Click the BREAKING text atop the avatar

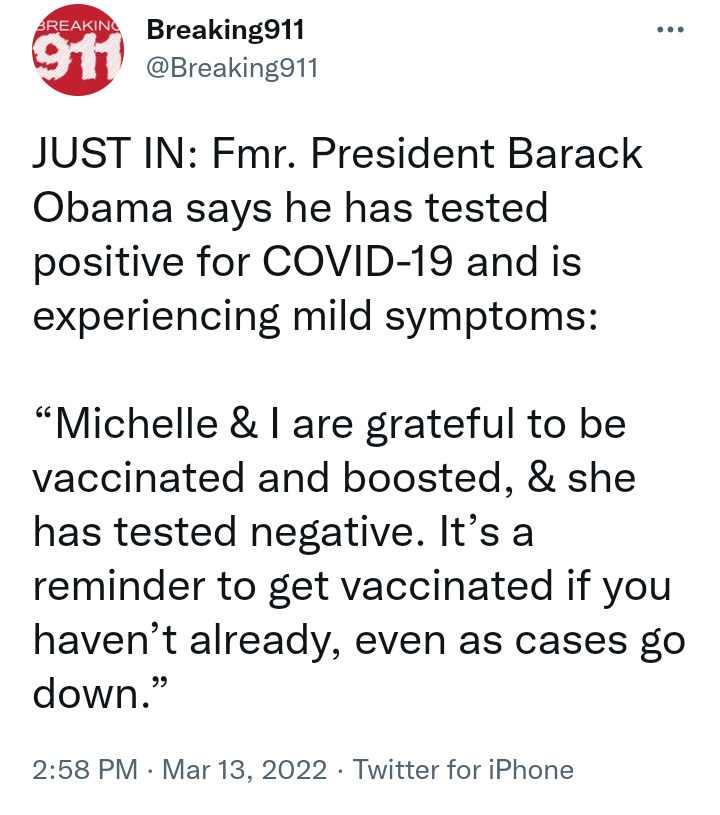pyautogui.click(x=79, y=25)
